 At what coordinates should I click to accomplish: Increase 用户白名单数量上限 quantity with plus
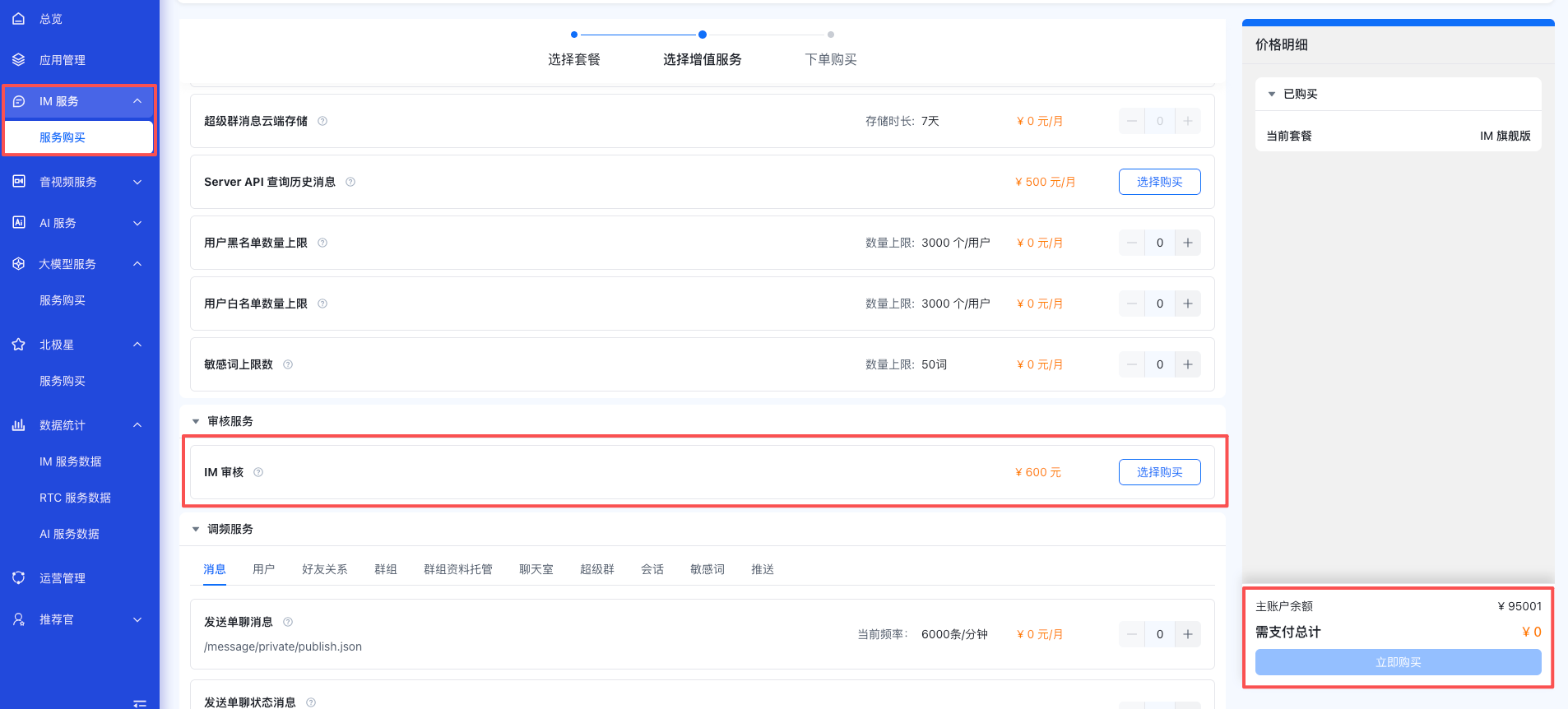(x=1188, y=304)
